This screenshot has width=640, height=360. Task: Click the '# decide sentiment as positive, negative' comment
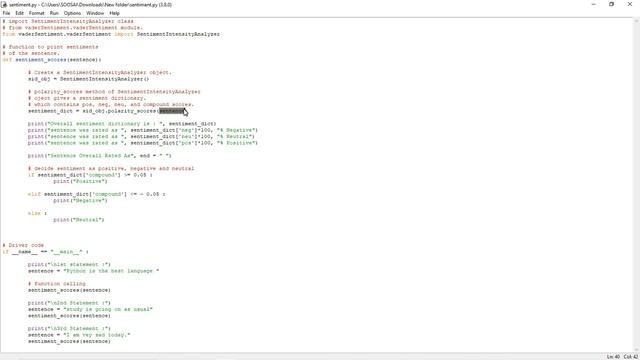click(x=111, y=169)
